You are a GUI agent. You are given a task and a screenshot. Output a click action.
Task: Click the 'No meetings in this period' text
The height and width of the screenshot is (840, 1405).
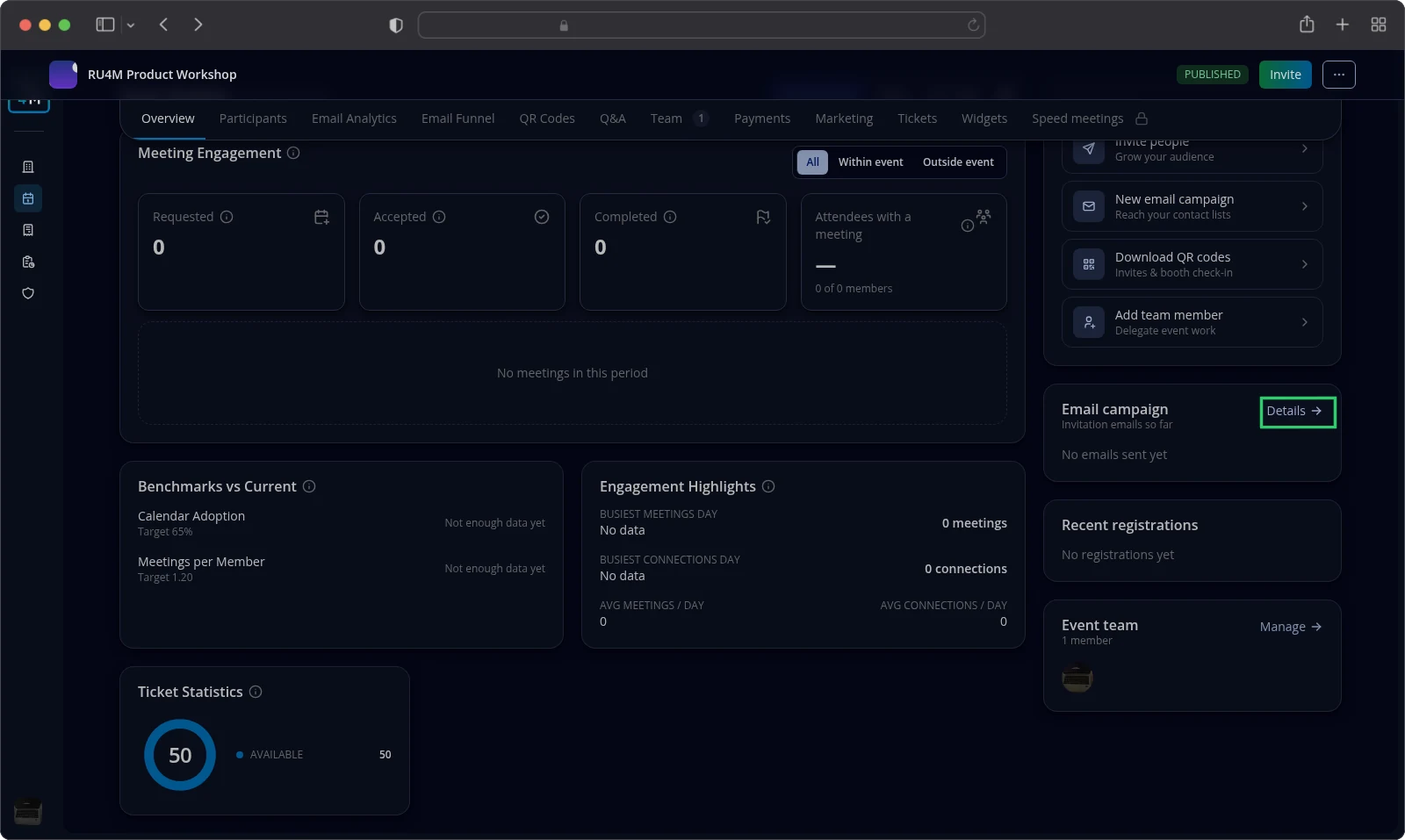click(x=573, y=373)
